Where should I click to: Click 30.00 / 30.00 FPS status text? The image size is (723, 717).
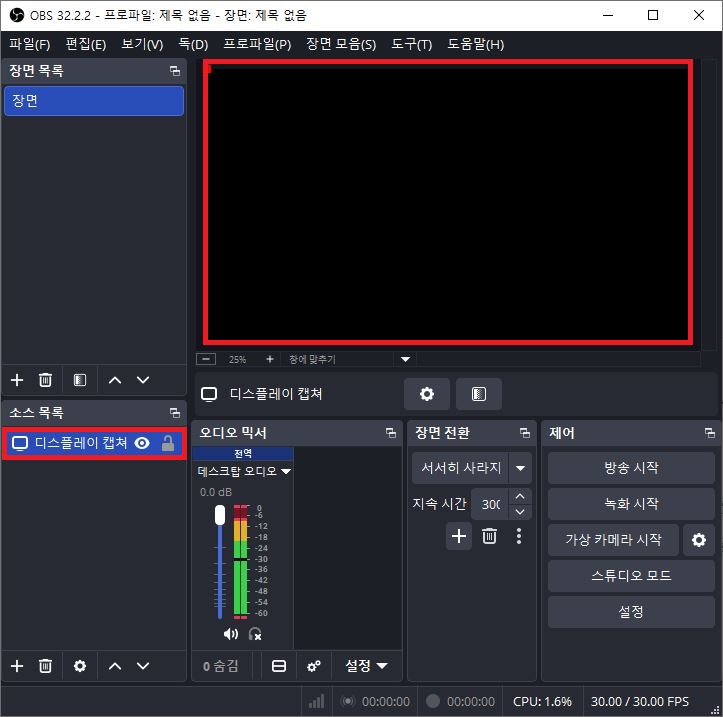(640, 701)
